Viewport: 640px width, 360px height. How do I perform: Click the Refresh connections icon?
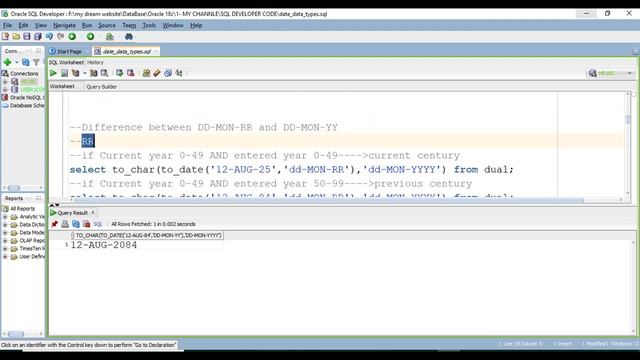pyautogui.click(x=26, y=62)
